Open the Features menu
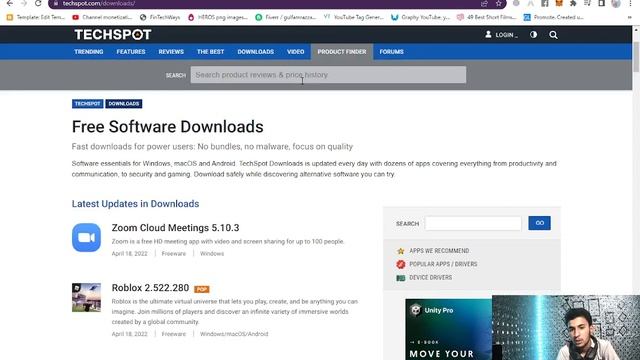This screenshot has width=640, height=360. point(131,52)
